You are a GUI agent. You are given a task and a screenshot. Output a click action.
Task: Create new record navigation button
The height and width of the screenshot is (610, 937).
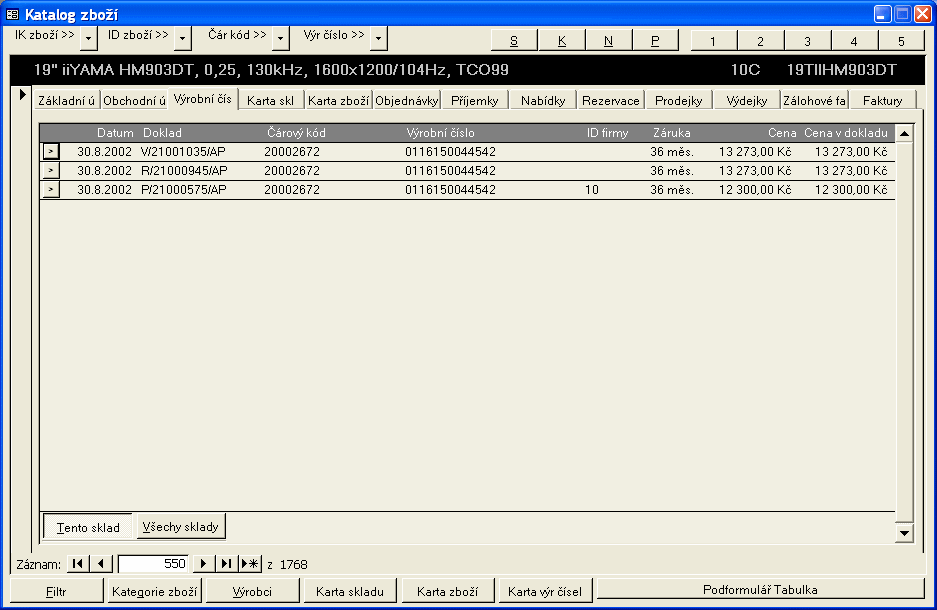pyautogui.click(x=250, y=564)
